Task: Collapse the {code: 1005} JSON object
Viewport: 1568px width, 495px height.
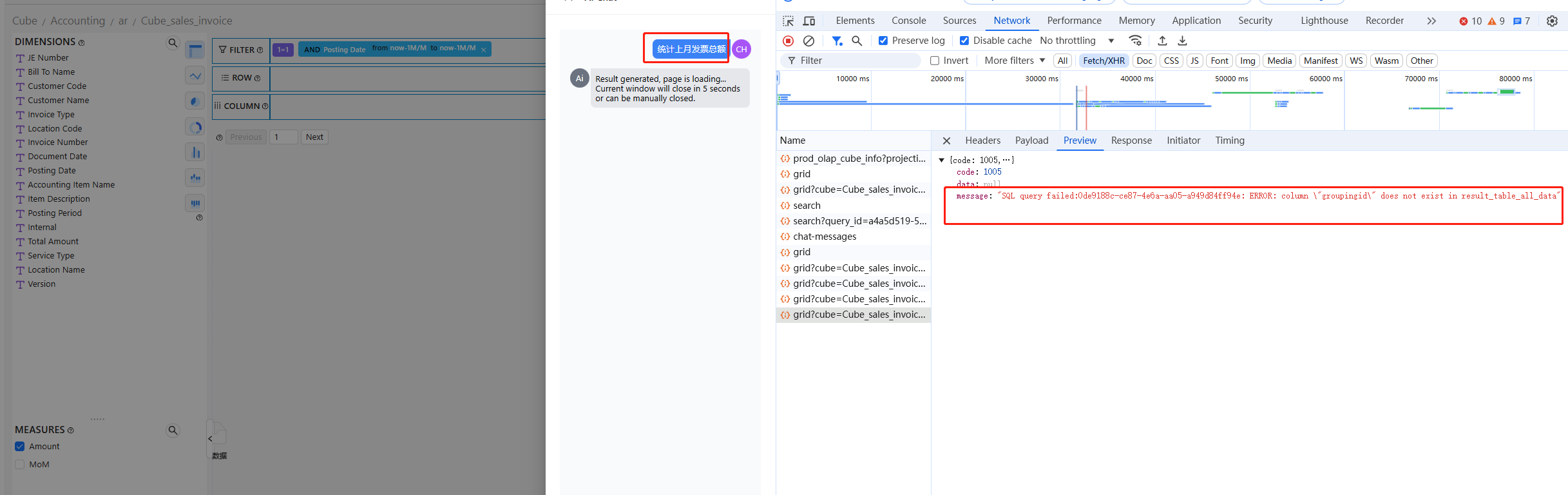Action: 941,160
